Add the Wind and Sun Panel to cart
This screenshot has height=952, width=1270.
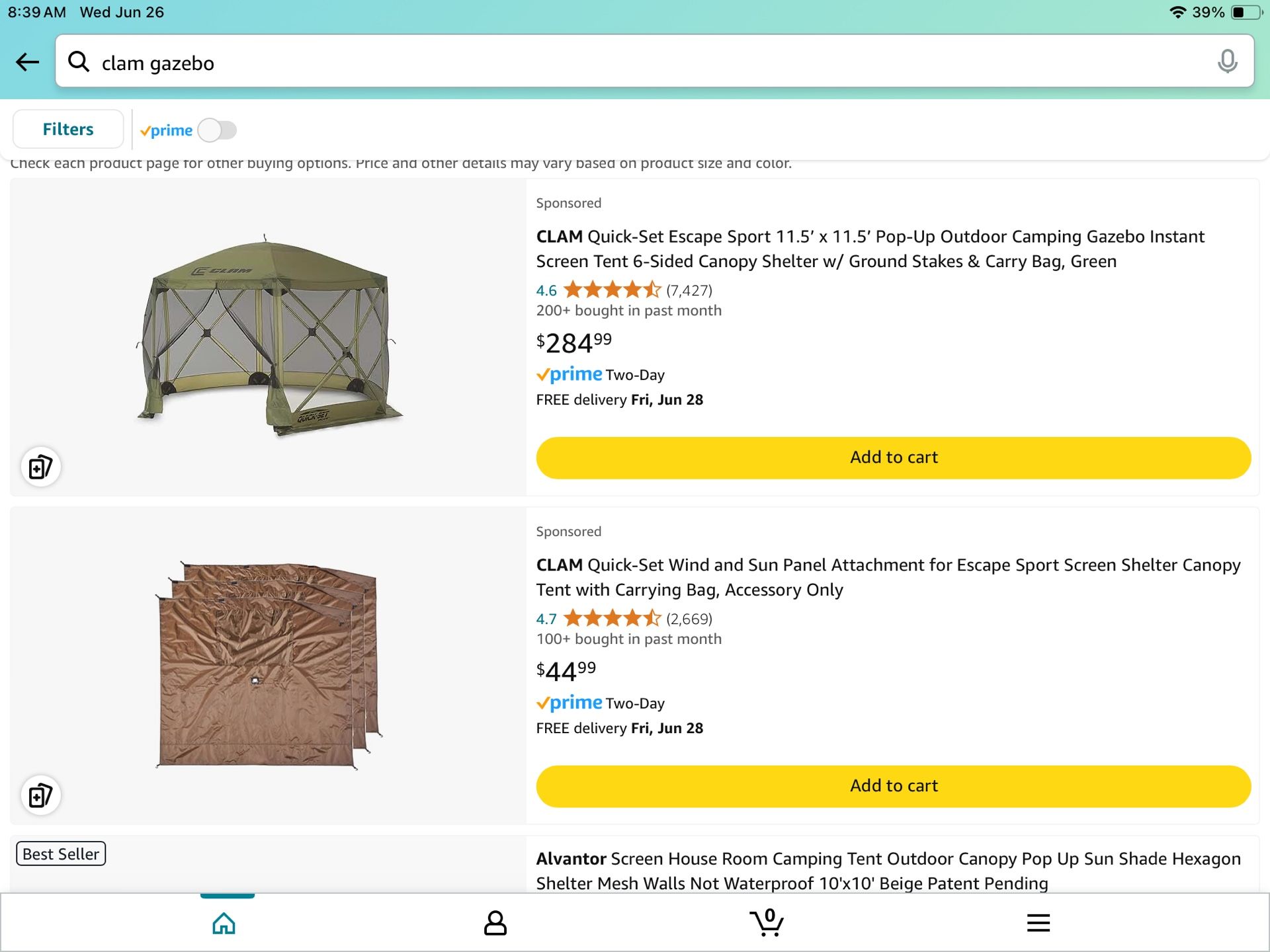pos(893,786)
